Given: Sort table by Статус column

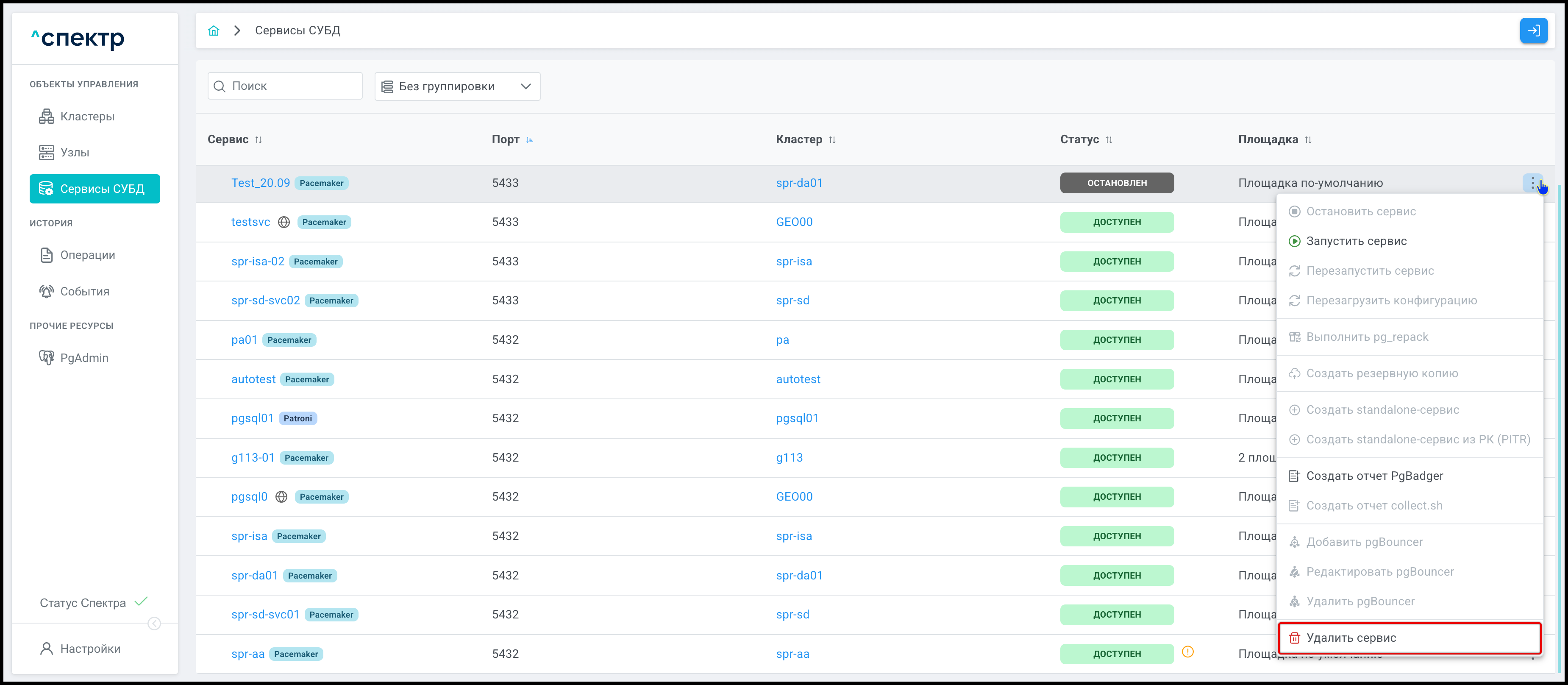Looking at the screenshot, I should click(x=1109, y=140).
